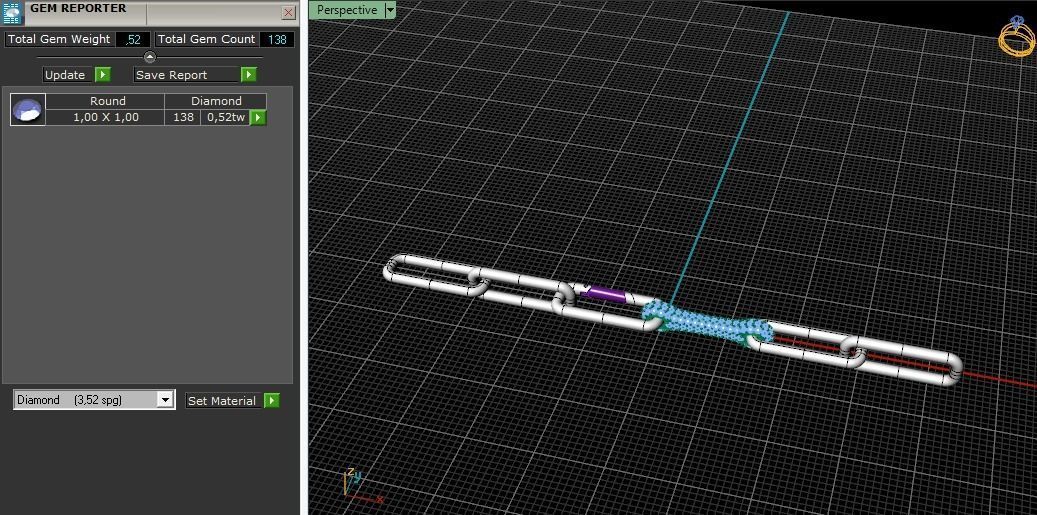Collapse panel with the round arrow handle
Image resolution: width=1037 pixels, height=515 pixels.
[150, 57]
